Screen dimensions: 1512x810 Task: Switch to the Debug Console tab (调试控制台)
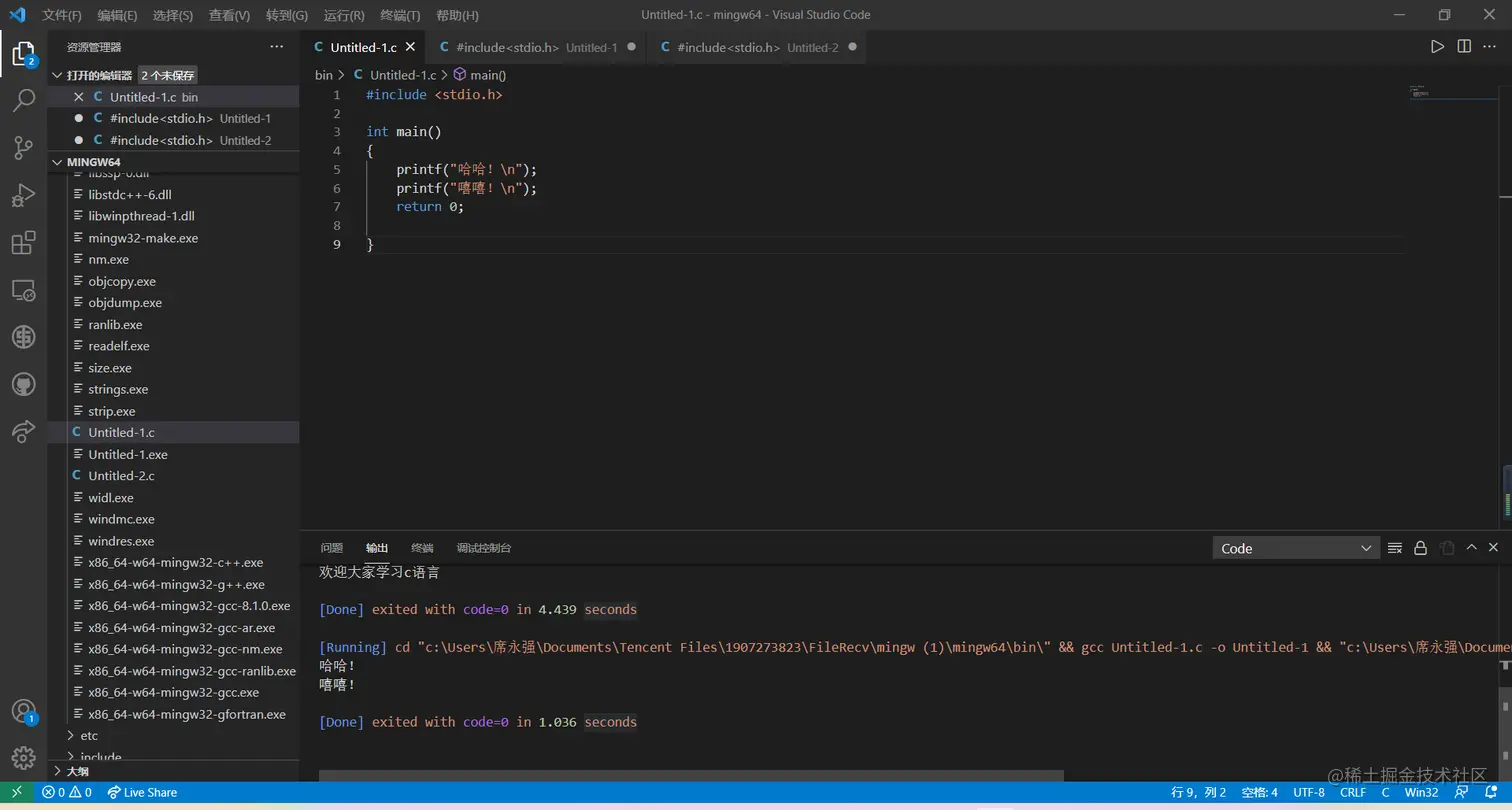pos(484,548)
